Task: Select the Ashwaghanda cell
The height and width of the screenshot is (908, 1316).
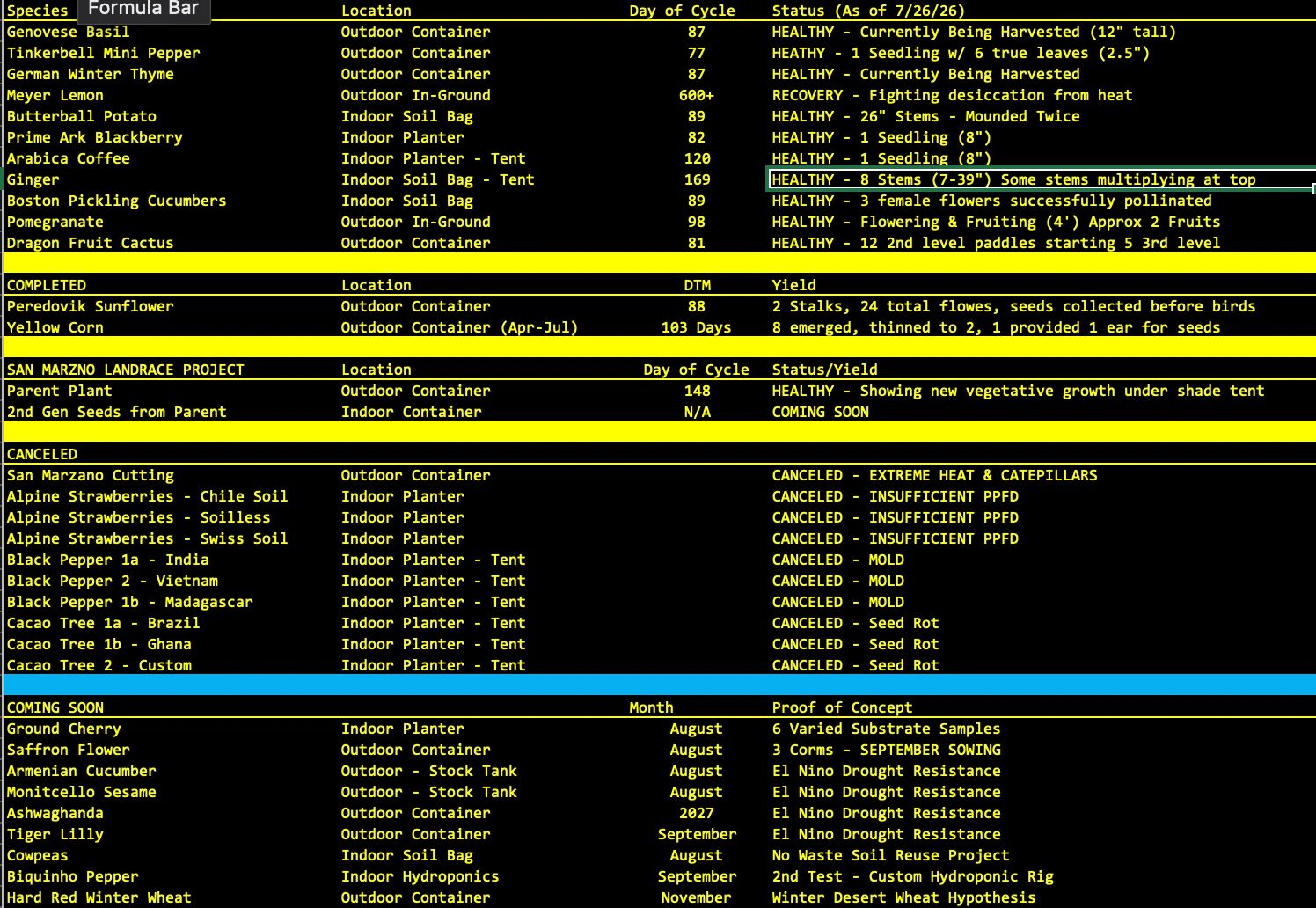Action: pos(55,813)
